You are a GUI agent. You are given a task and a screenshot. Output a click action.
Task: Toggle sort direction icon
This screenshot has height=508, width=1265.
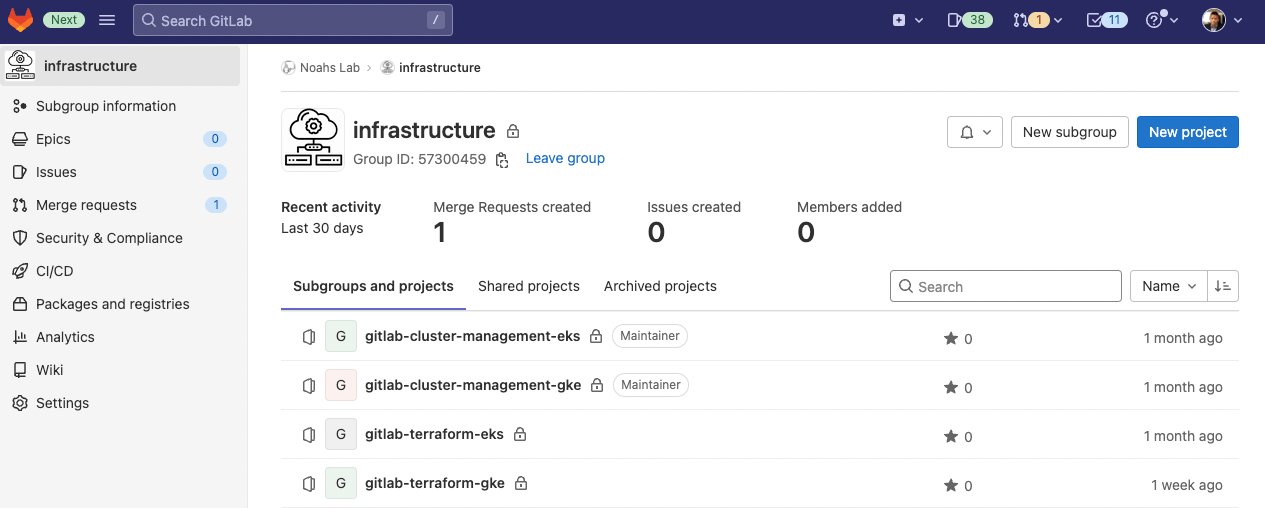tap(1223, 286)
